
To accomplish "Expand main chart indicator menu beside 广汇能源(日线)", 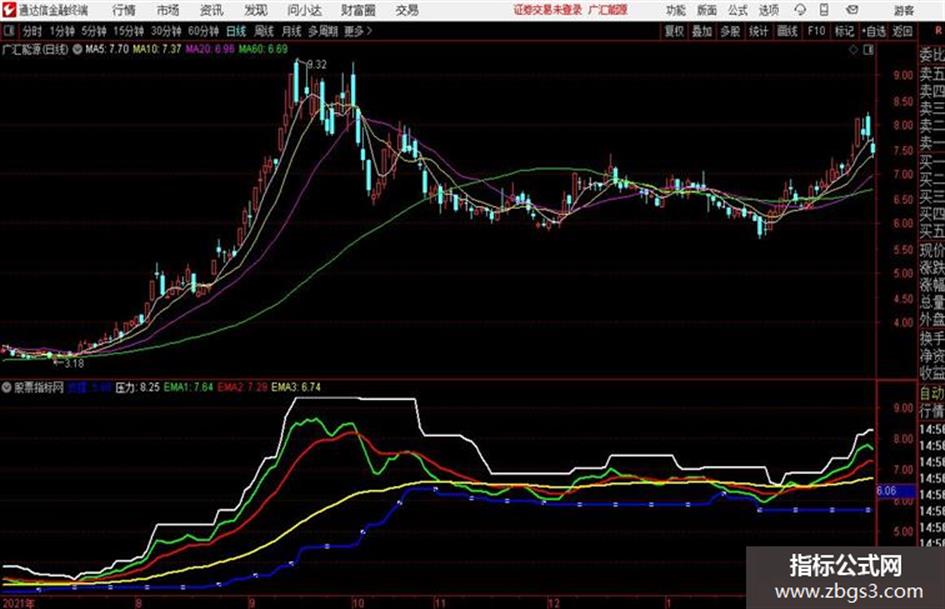I will (x=77, y=49).
